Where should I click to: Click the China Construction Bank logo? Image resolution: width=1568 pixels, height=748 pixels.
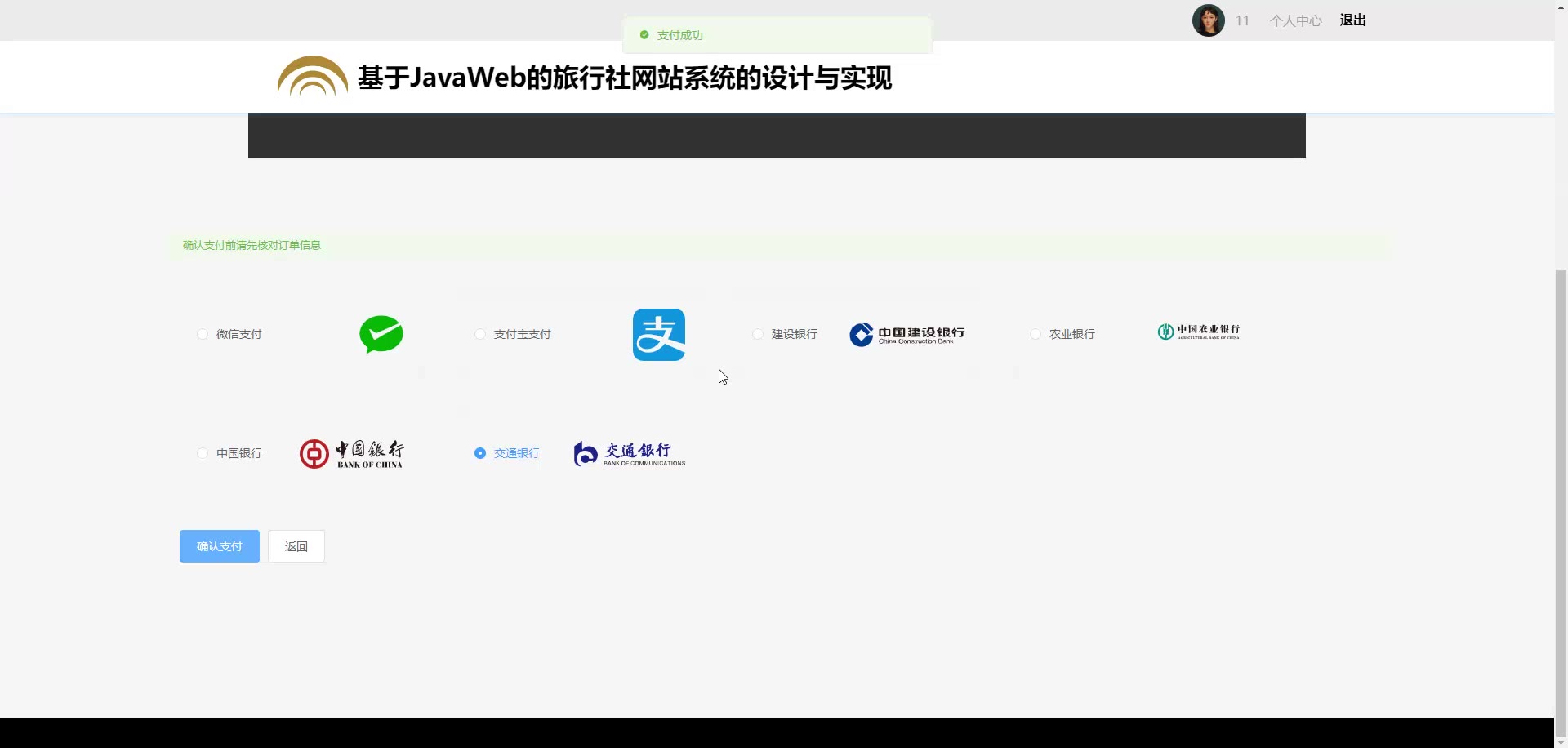907,334
